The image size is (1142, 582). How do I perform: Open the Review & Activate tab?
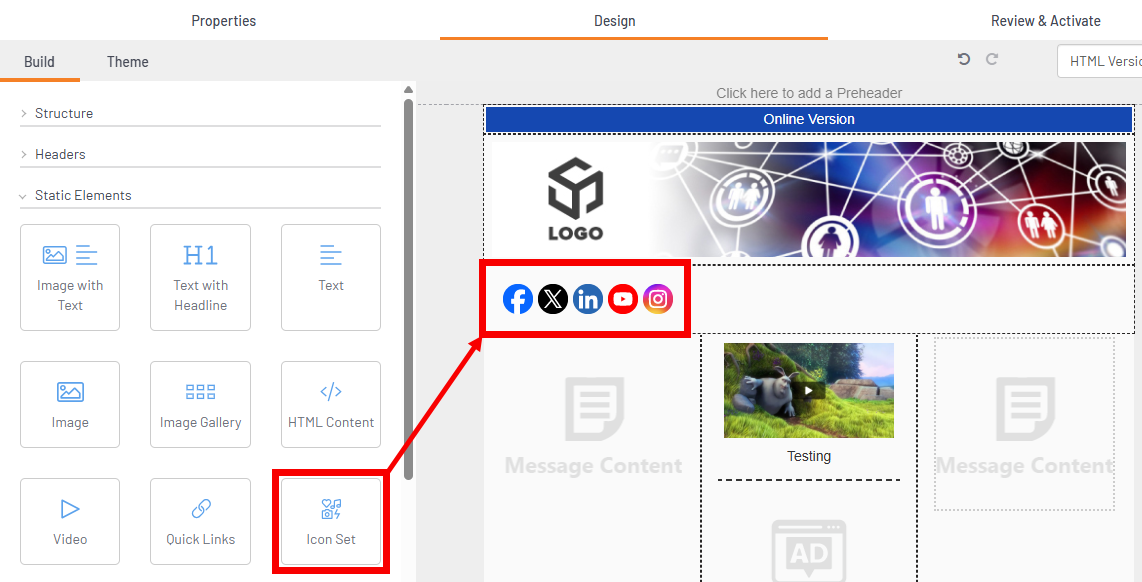click(1045, 21)
